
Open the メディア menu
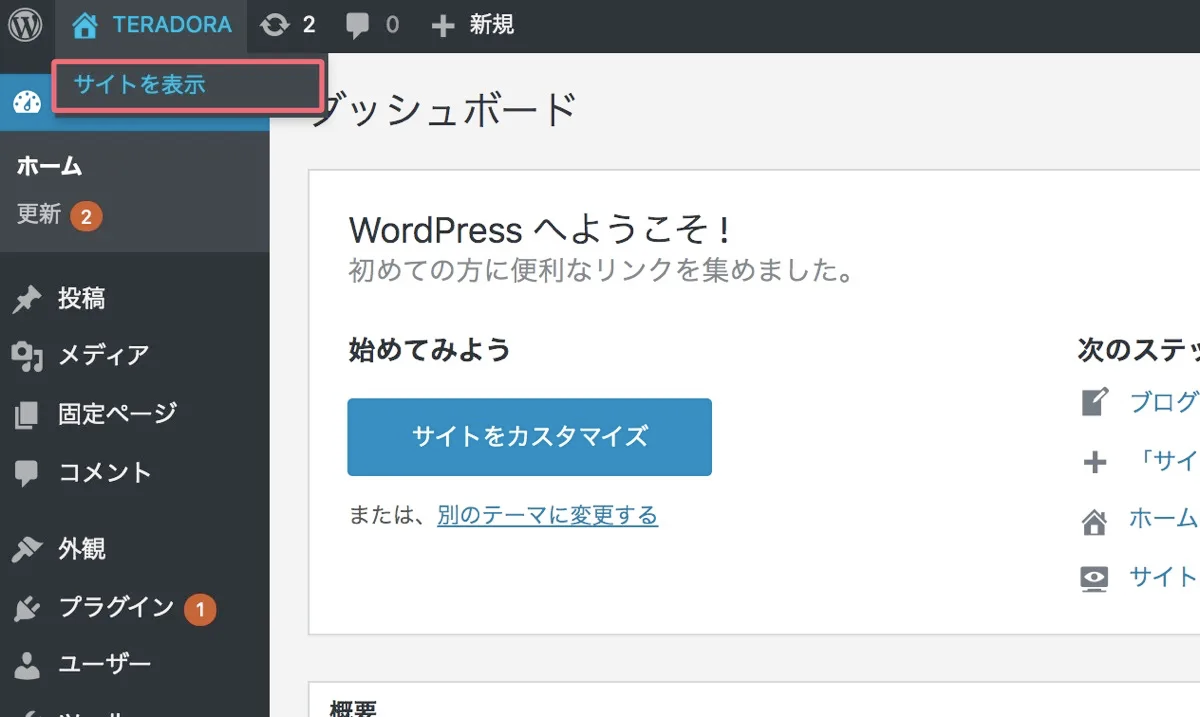point(104,355)
